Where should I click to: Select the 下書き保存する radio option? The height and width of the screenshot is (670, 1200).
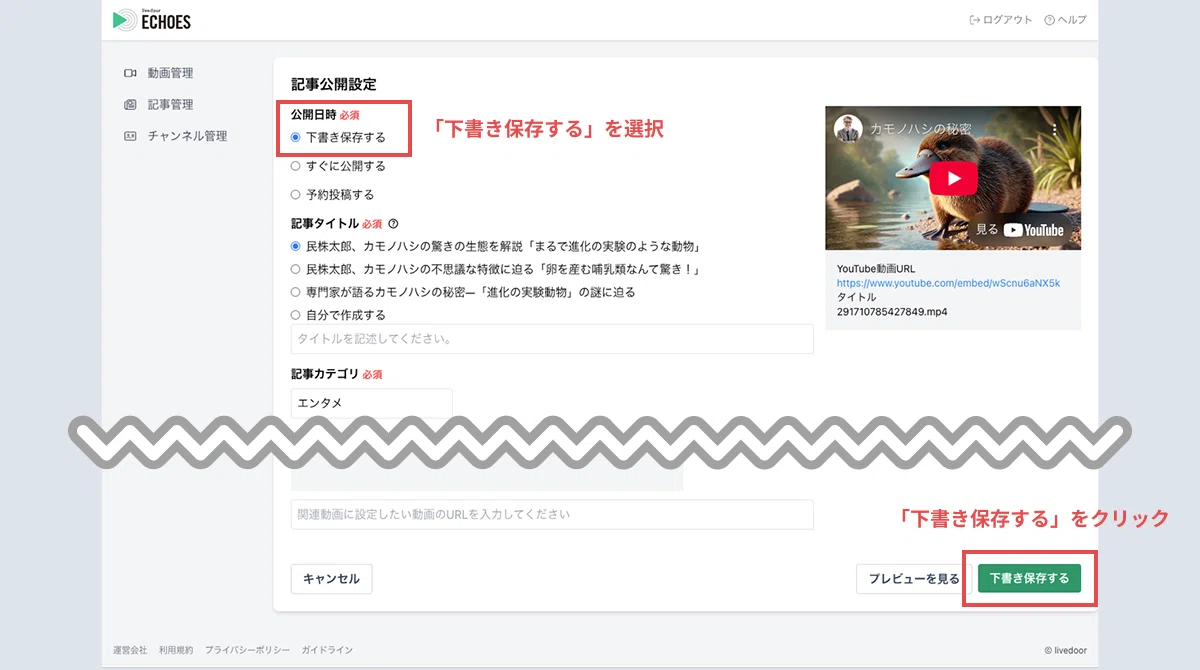coord(295,137)
